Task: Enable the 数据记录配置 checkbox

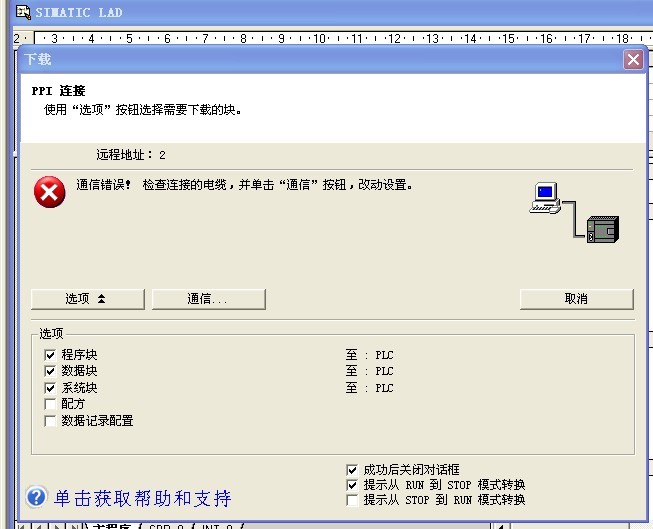Action: point(50,421)
